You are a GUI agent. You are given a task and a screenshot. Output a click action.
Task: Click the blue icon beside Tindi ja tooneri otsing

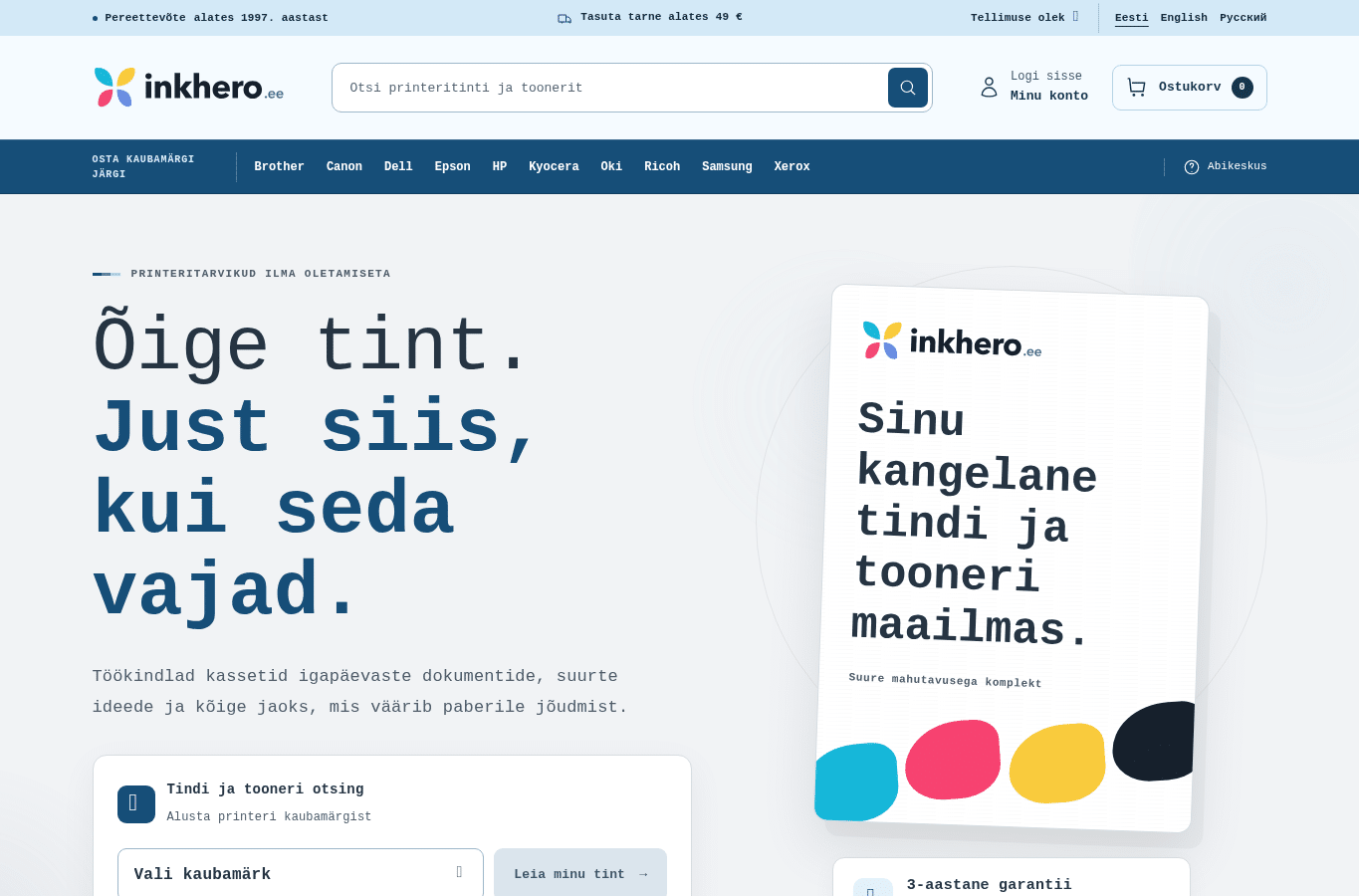pyautogui.click(x=136, y=804)
